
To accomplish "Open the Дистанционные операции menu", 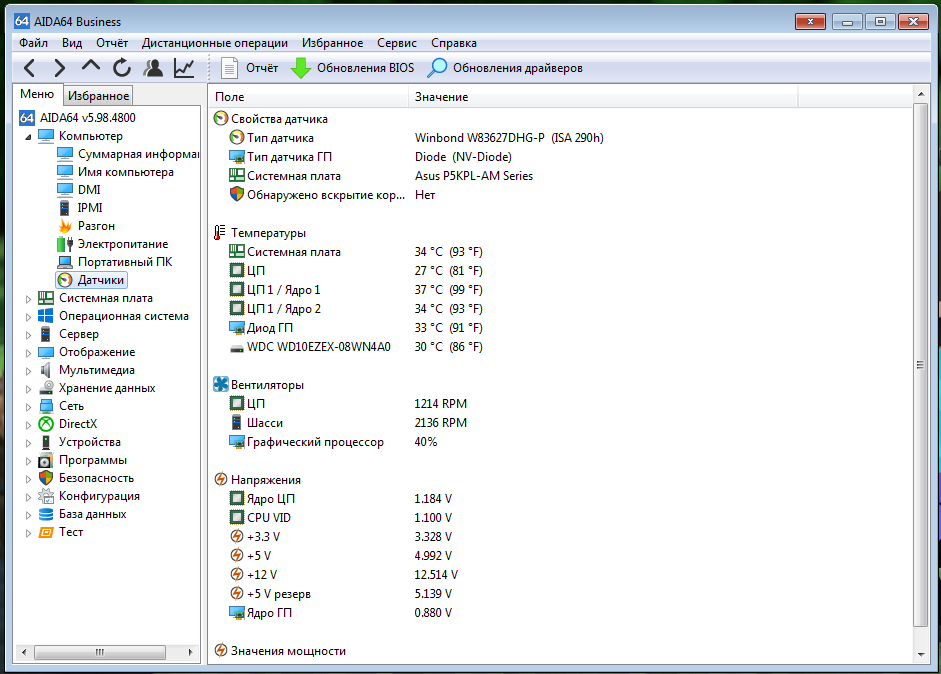I will click(214, 43).
